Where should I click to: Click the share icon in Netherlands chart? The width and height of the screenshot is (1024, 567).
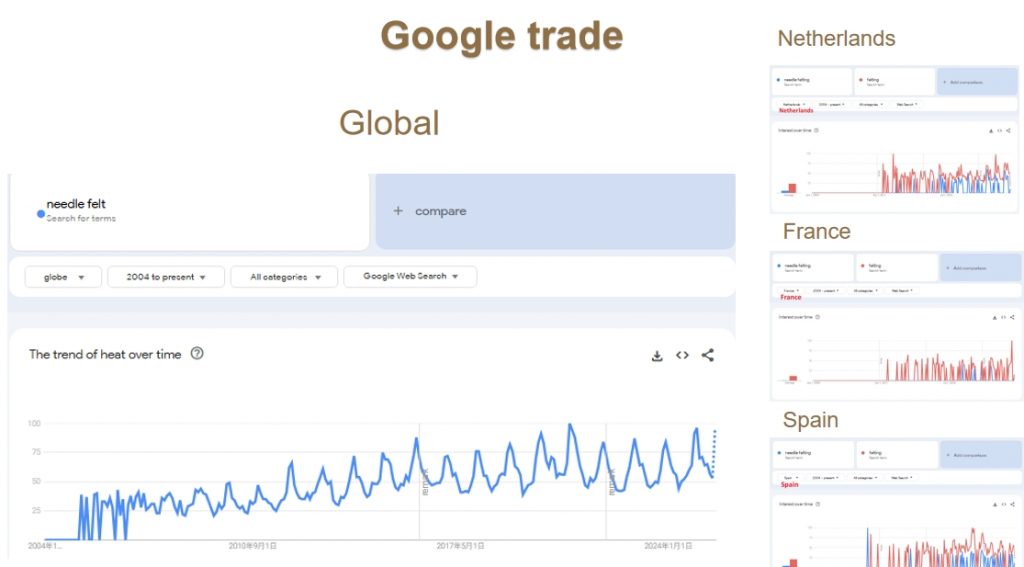point(1008,131)
